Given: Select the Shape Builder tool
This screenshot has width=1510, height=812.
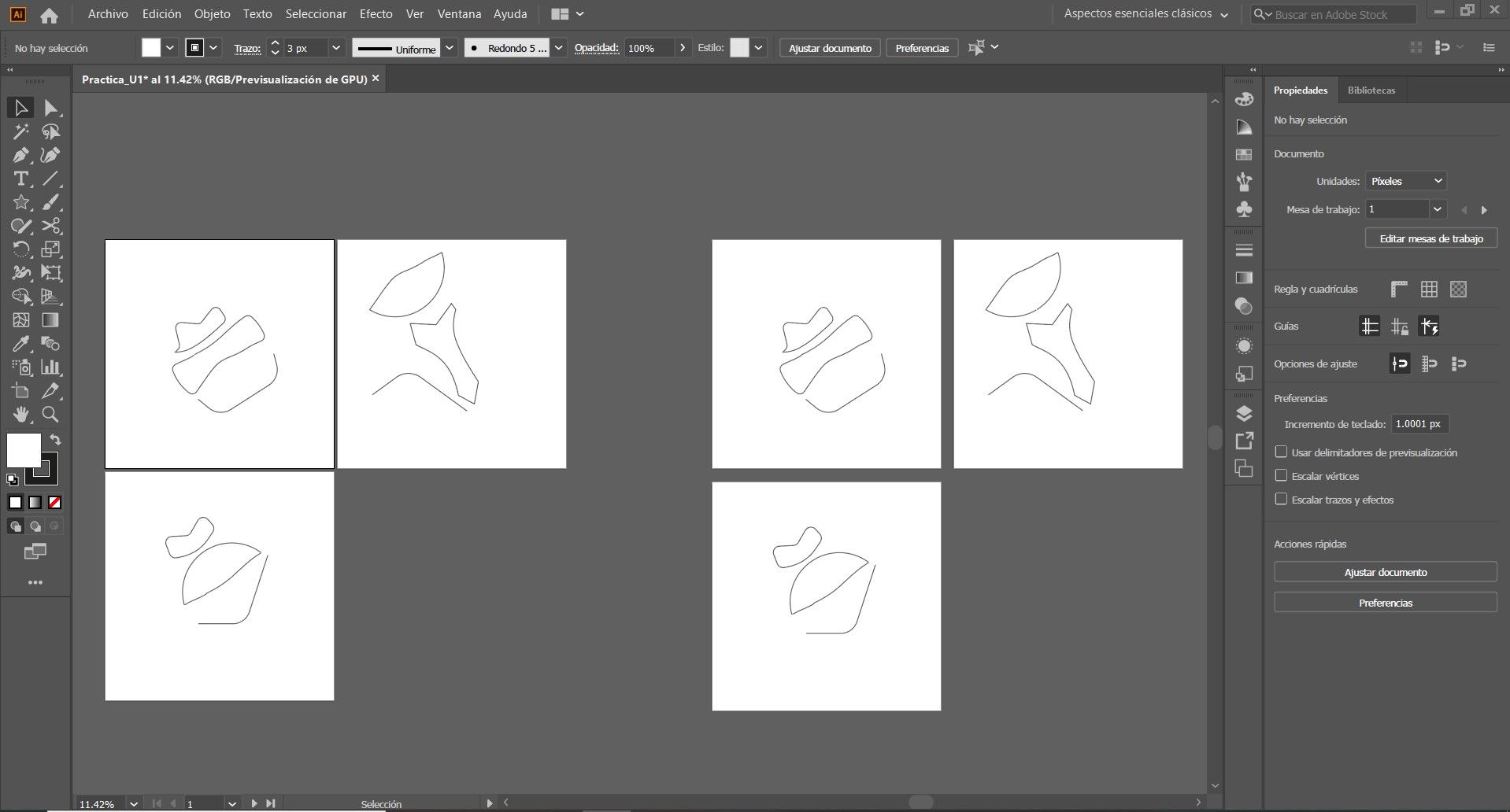Looking at the screenshot, I should pyautogui.click(x=20, y=297).
